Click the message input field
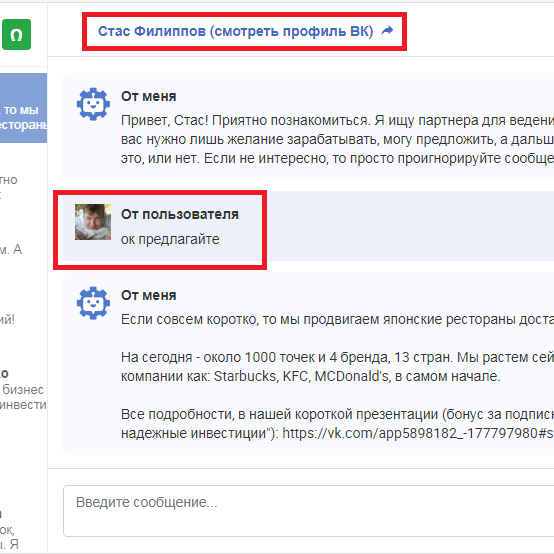Viewport: 554px width, 554px height. click(x=308, y=511)
